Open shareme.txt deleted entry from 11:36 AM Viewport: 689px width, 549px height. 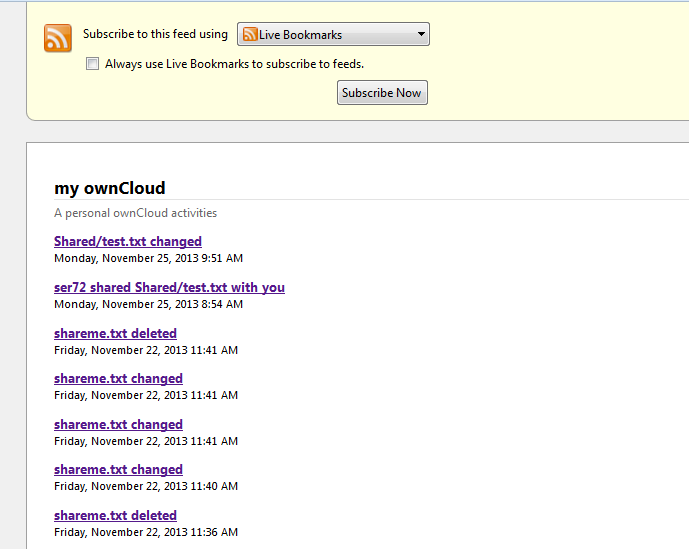[116, 515]
